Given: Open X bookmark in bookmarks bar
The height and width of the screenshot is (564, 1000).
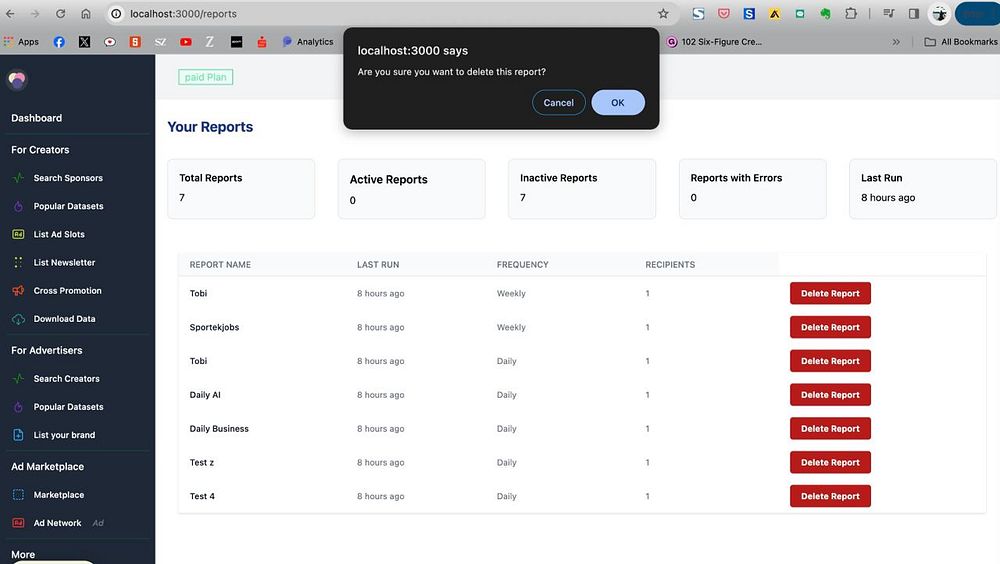Looking at the screenshot, I should pyautogui.click(x=84, y=41).
